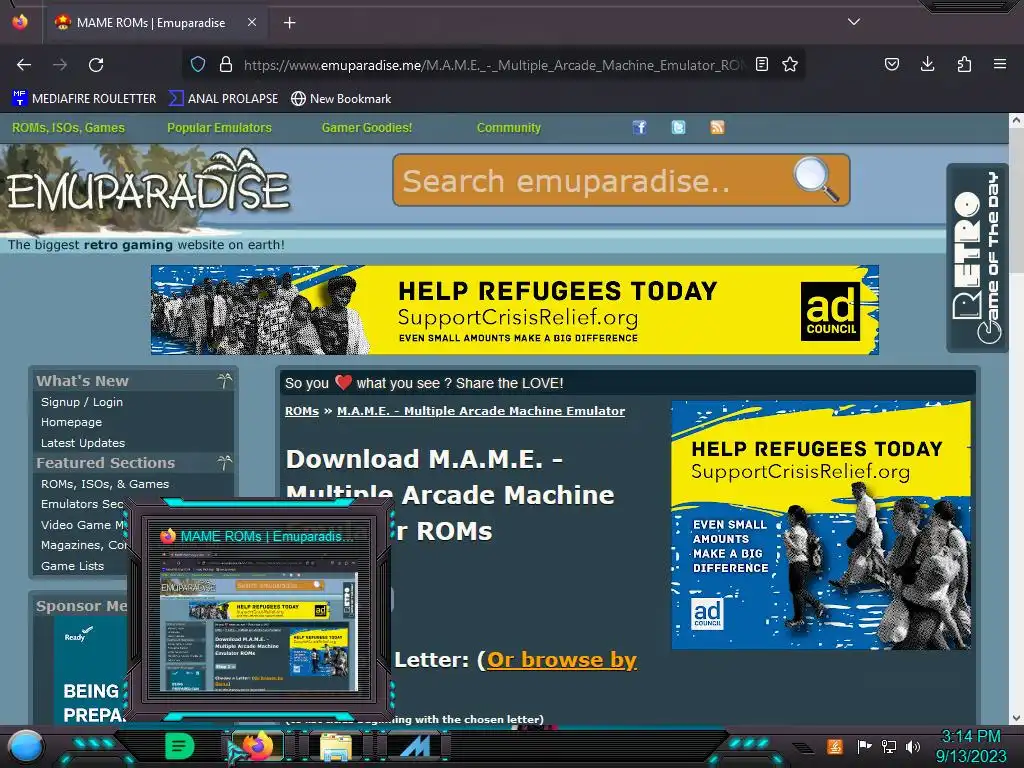The height and width of the screenshot is (768, 1024).
Task: Open the ROMs, ISOs, Games menu
Action: coord(68,128)
